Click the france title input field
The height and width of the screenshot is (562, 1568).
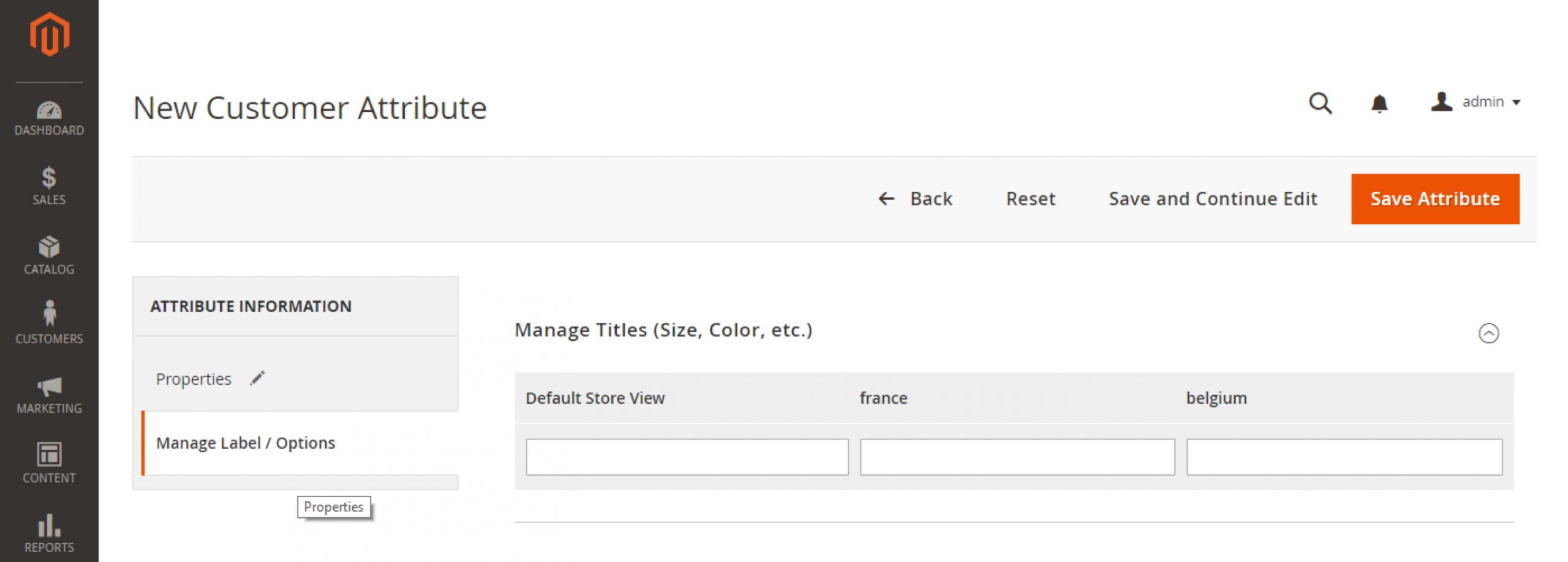pos(1017,457)
